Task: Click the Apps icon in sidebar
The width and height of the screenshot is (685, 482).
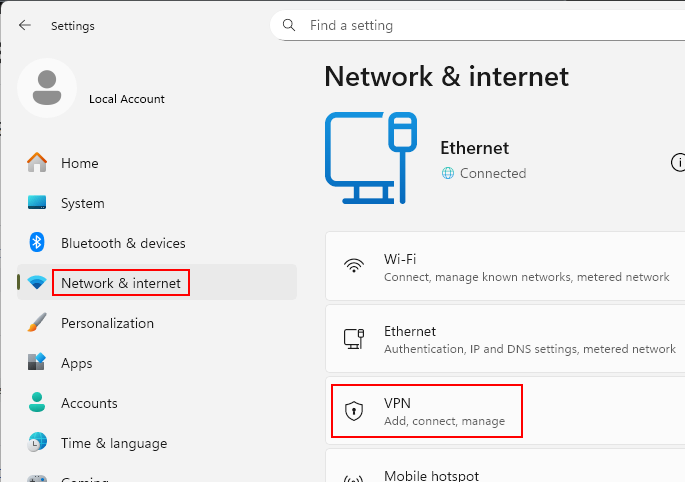Action: 37,363
